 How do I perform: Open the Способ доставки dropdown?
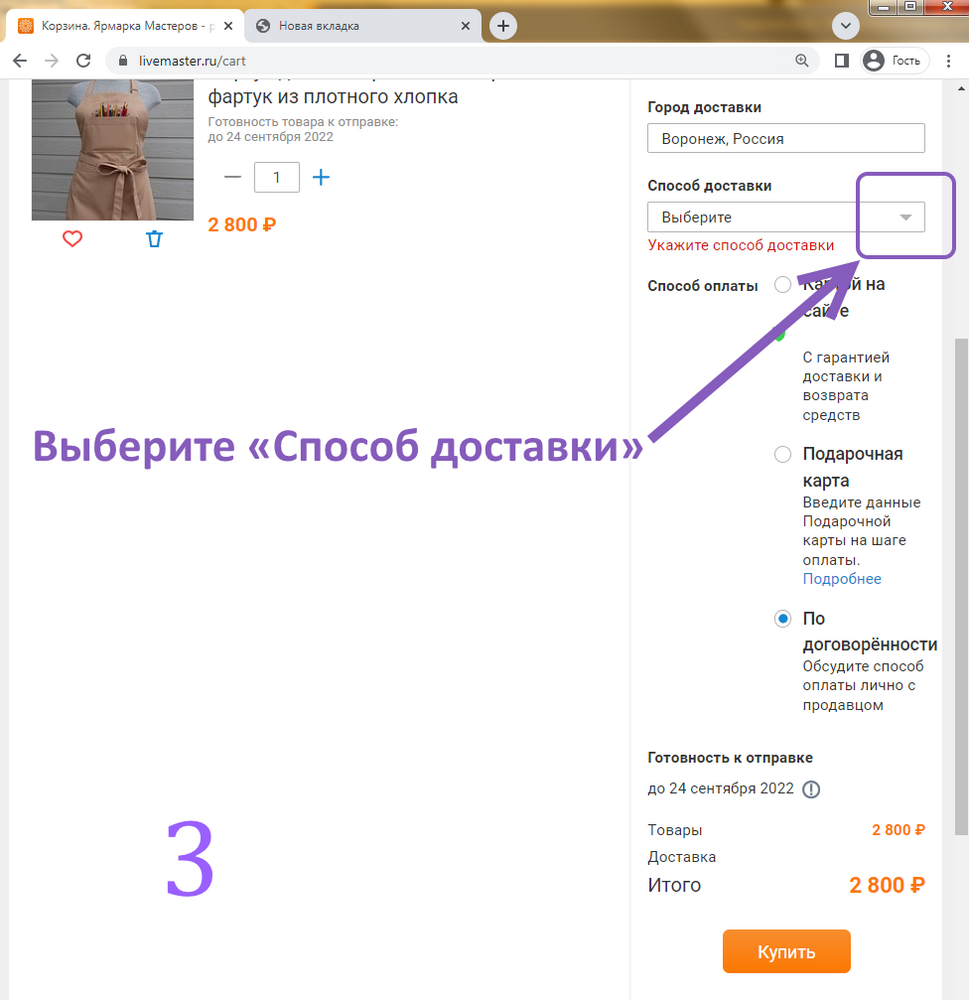[x=786, y=217]
